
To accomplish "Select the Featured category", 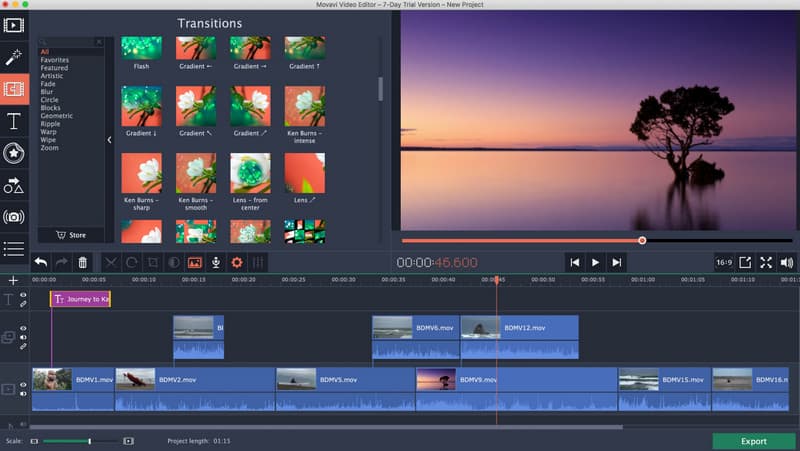I will pyautogui.click(x=54, y=68).
